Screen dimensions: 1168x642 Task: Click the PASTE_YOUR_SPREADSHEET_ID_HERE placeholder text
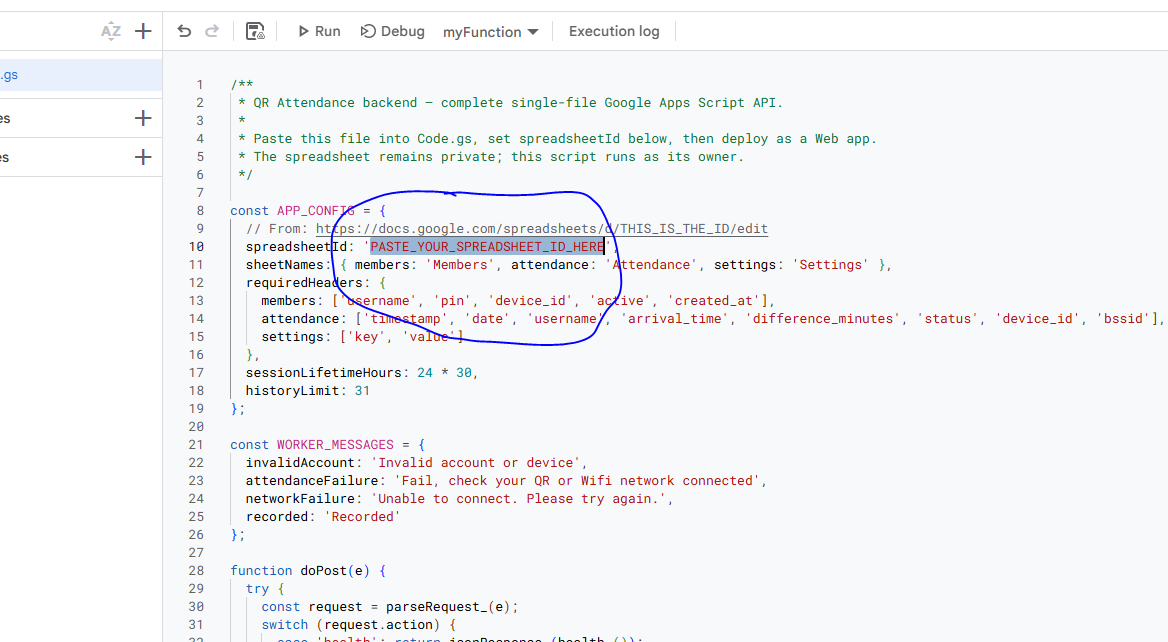pos(487,247)
